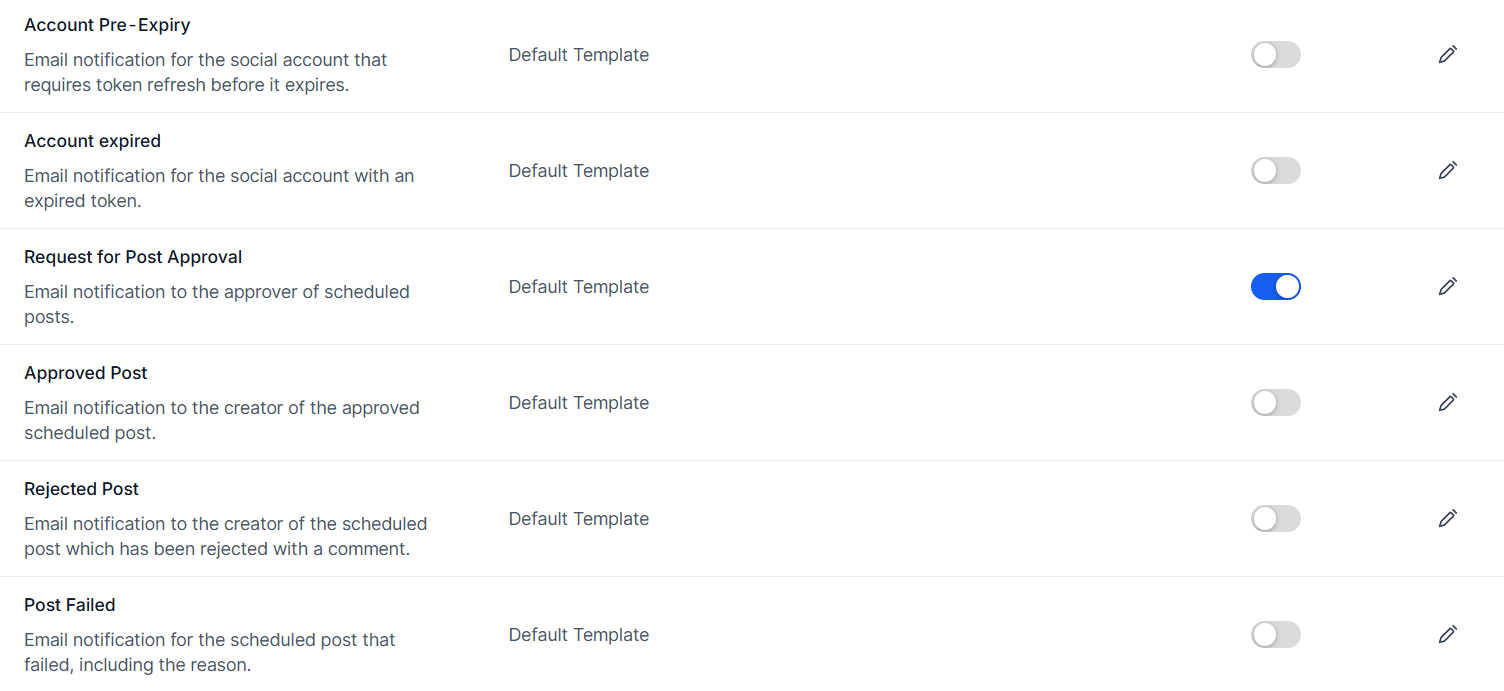1504x691 pixels.
Task: Click Default Template in the Rejected Post row
Action: coord(578,519)
